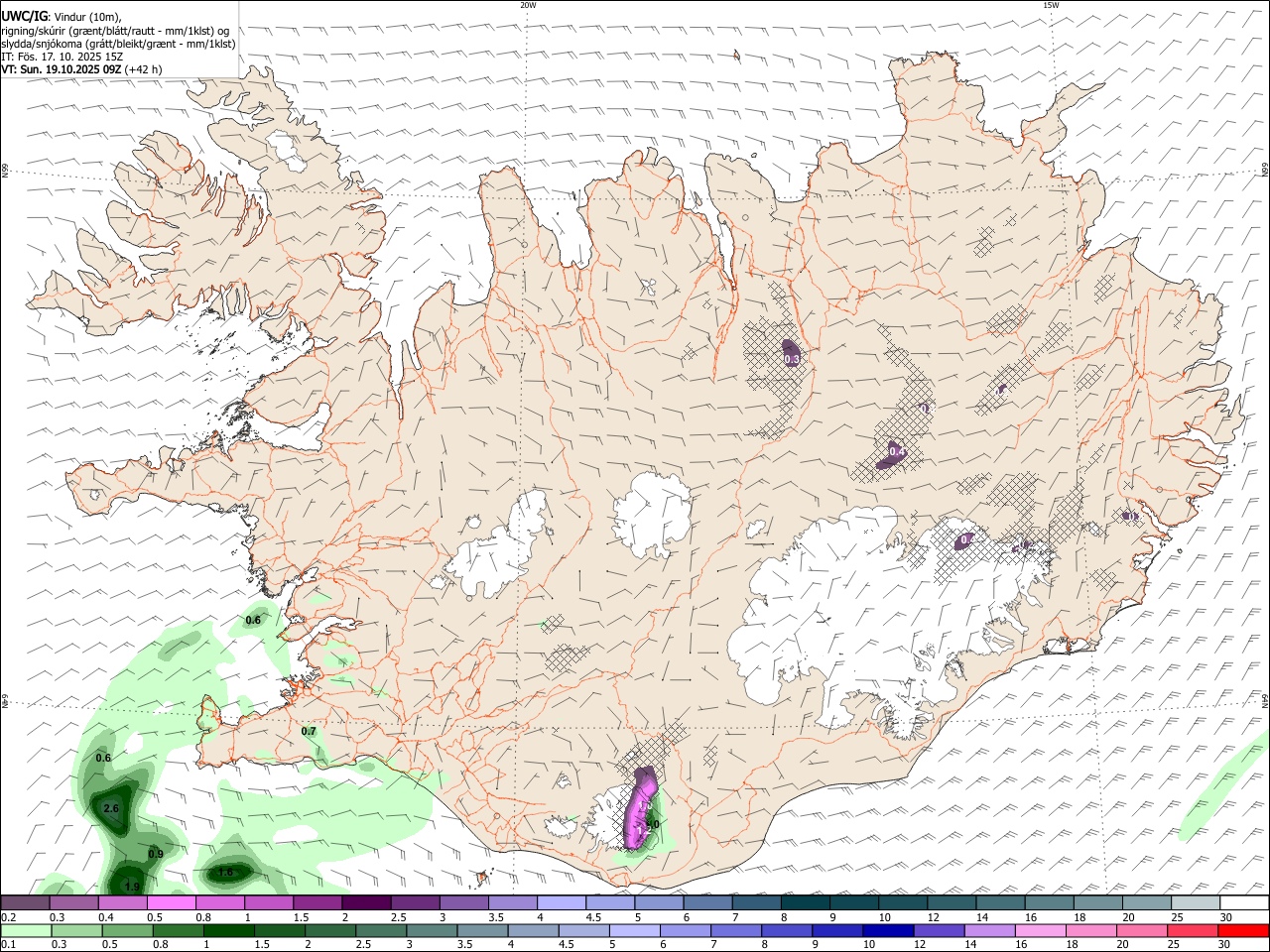The image size is (1270, 952).
Task: Pick lower-row swatch between 0.3 and 0.5
Action: pos(75,931)
